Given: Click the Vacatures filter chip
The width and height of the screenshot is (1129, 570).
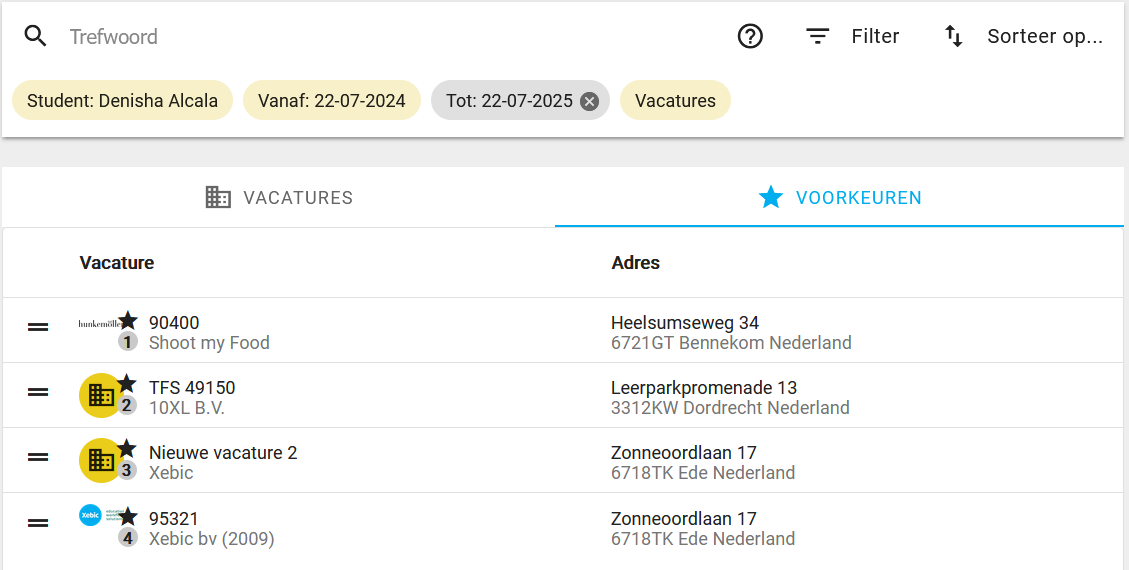Looking at the screenshot, I should (x=675, y=101).
